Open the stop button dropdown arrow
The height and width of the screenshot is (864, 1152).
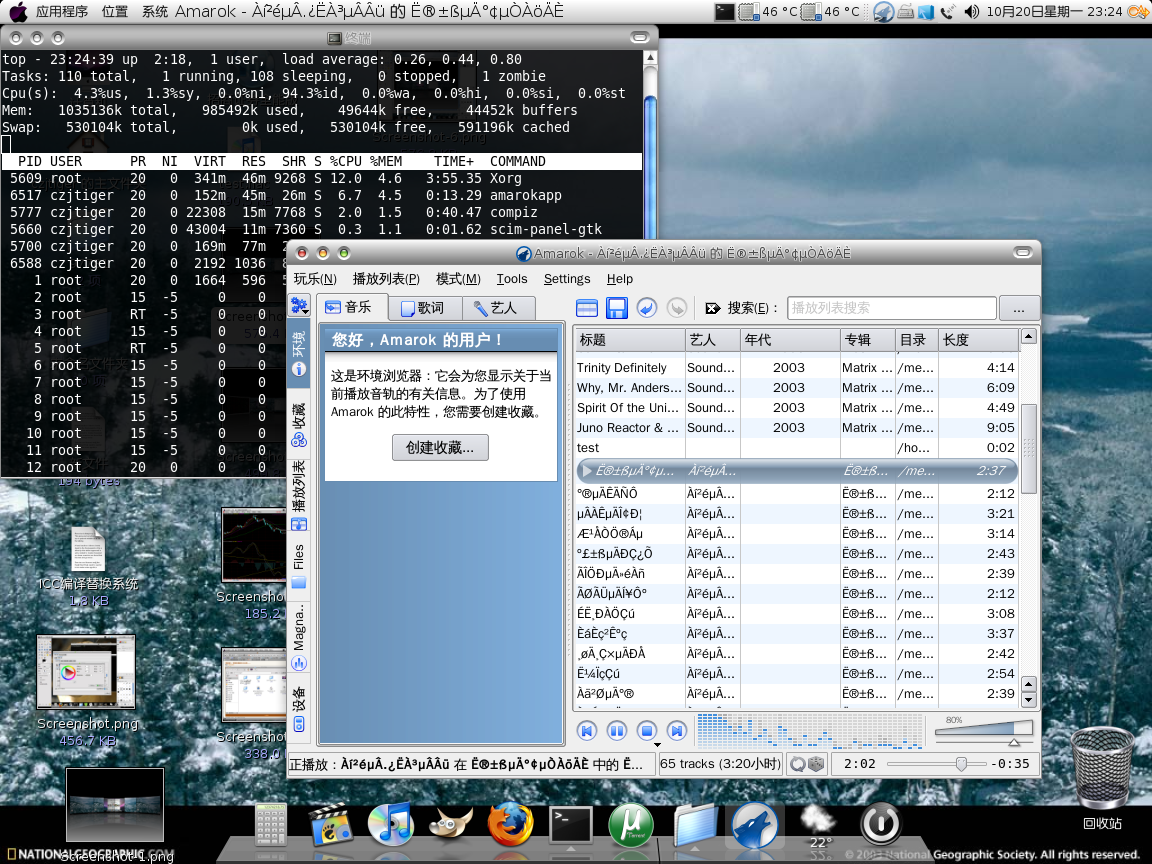tap(658, 744)
